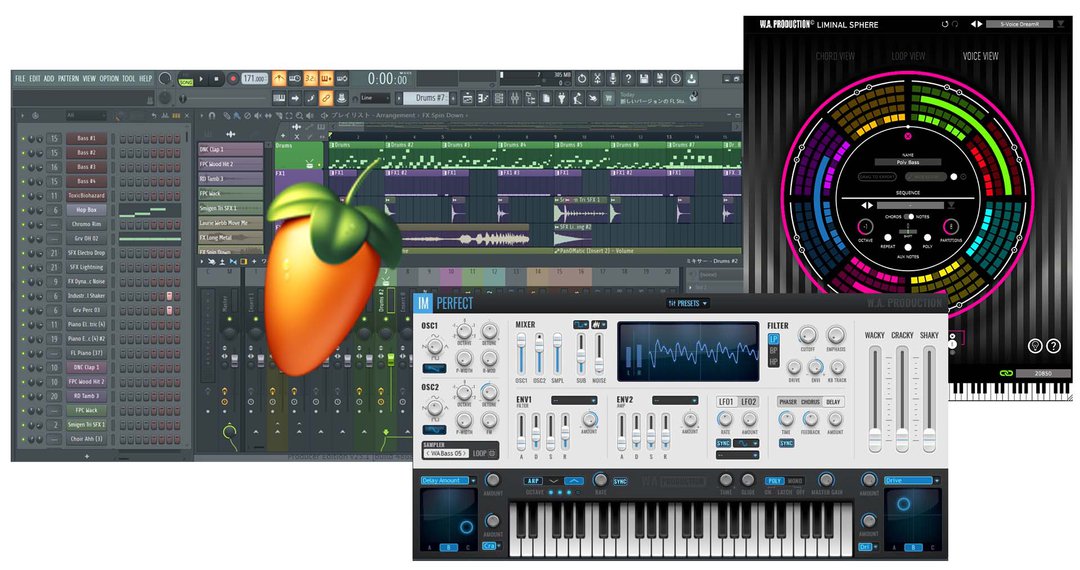The image size is (1080, 570).
Task: Open the Delay Amount XY pad dropdown
Action: click(x=445, y=481)
